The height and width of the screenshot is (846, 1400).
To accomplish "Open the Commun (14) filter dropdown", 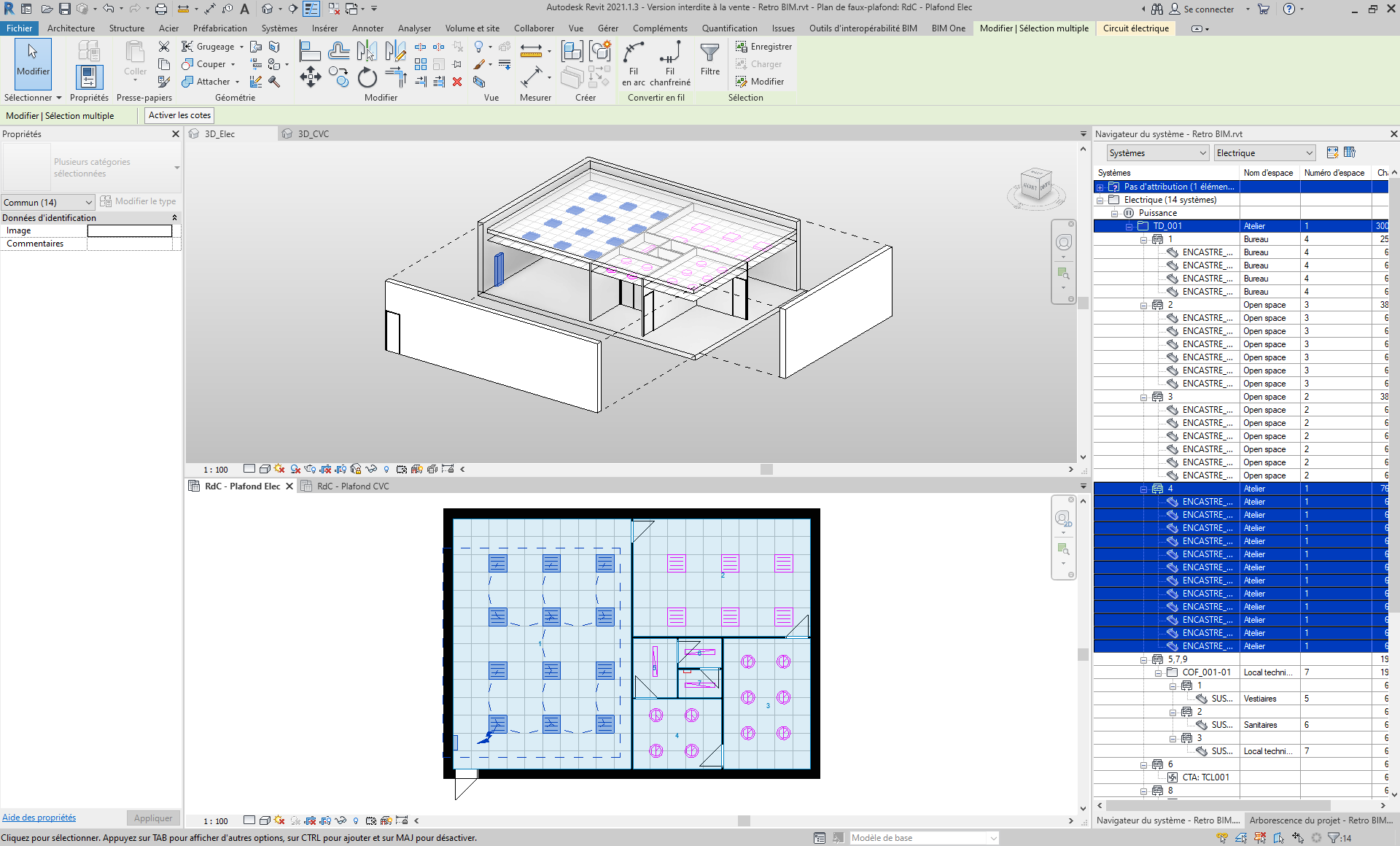I will (48, 202).
